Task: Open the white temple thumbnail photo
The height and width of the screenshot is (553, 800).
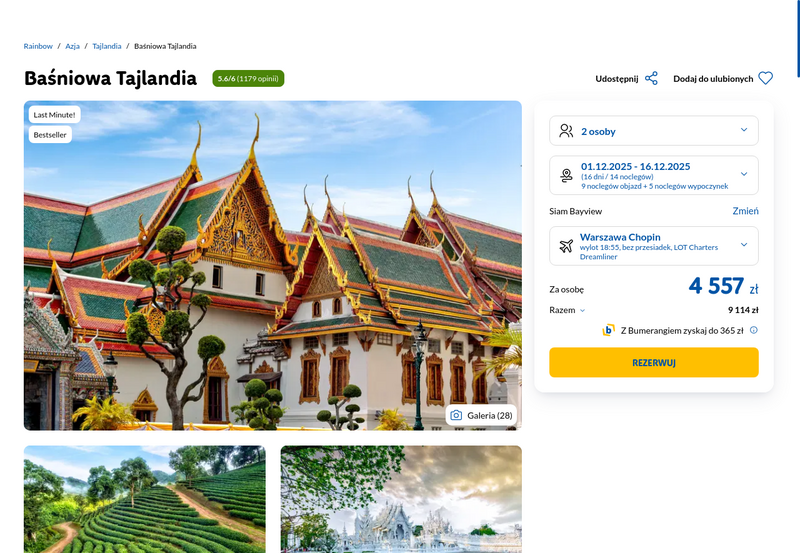Action: coord(401,499)
